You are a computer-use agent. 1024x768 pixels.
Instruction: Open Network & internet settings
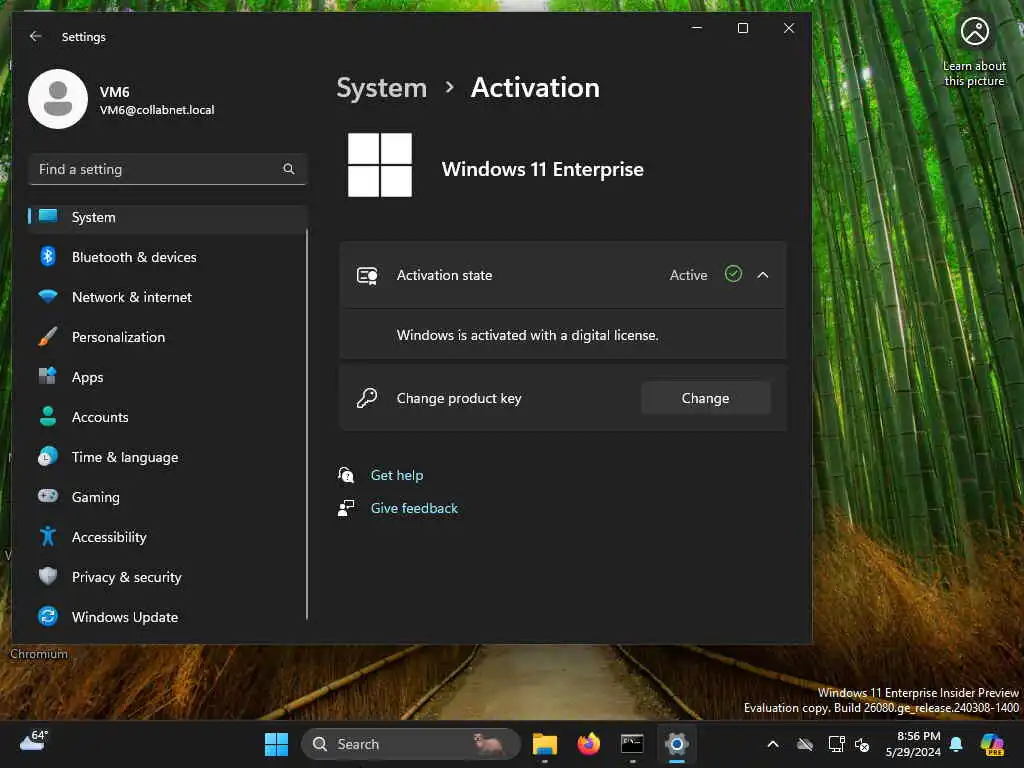[x=167, y=297]
